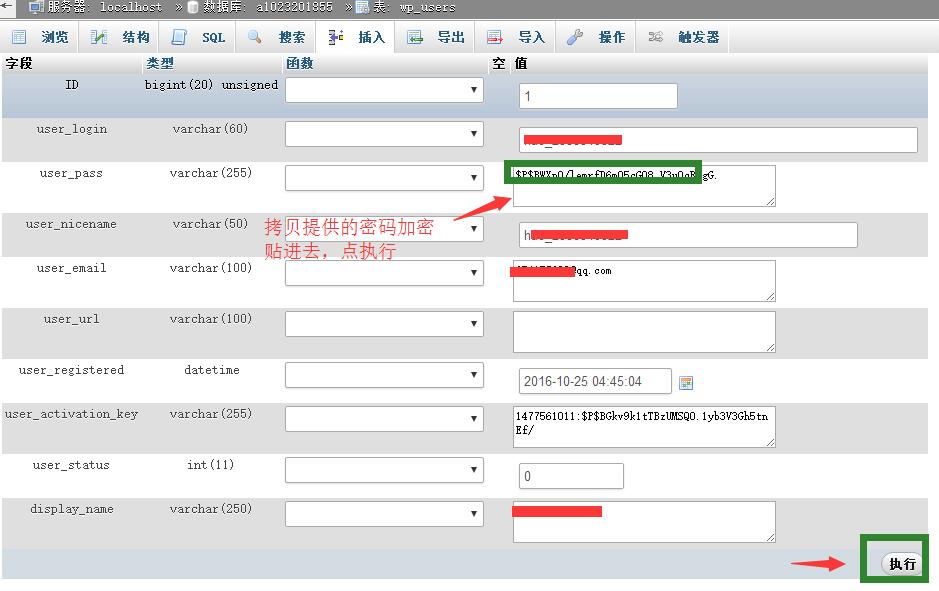939x591 pixels.
Task: Click the structure icon beside 结构
Action: tap(99, 37)
